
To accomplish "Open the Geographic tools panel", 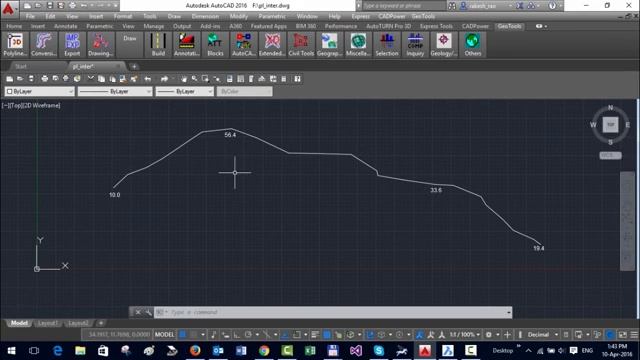I will point(329,45).
